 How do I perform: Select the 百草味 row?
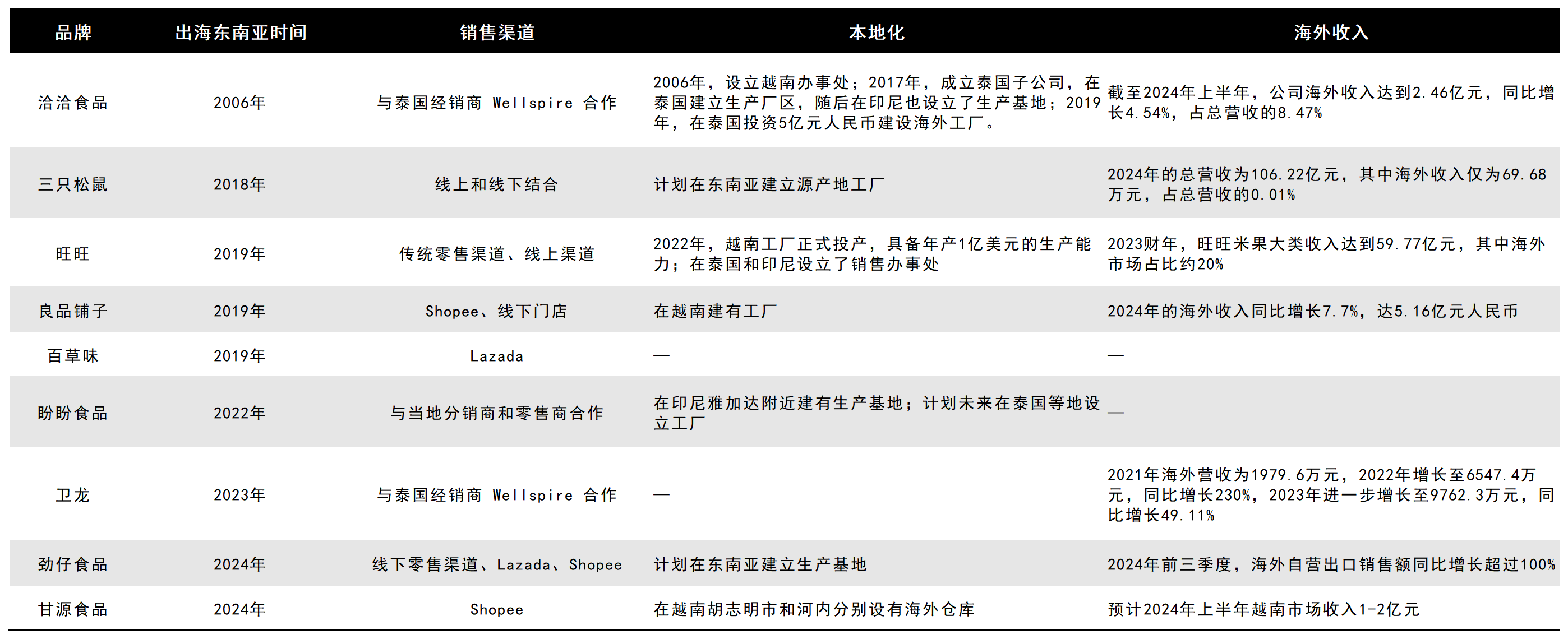[72, 356]
